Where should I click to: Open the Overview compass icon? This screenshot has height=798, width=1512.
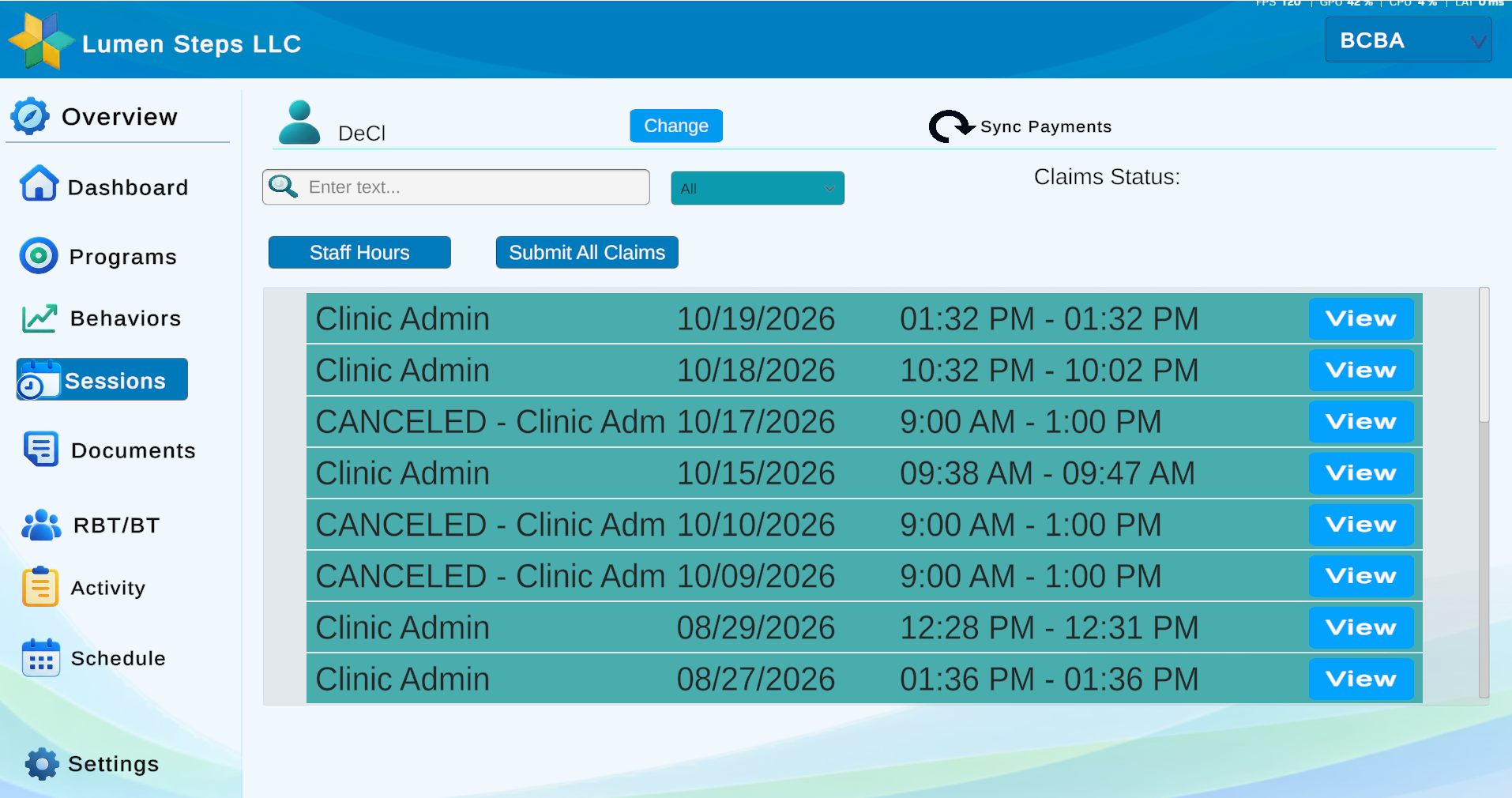(30, 116)
